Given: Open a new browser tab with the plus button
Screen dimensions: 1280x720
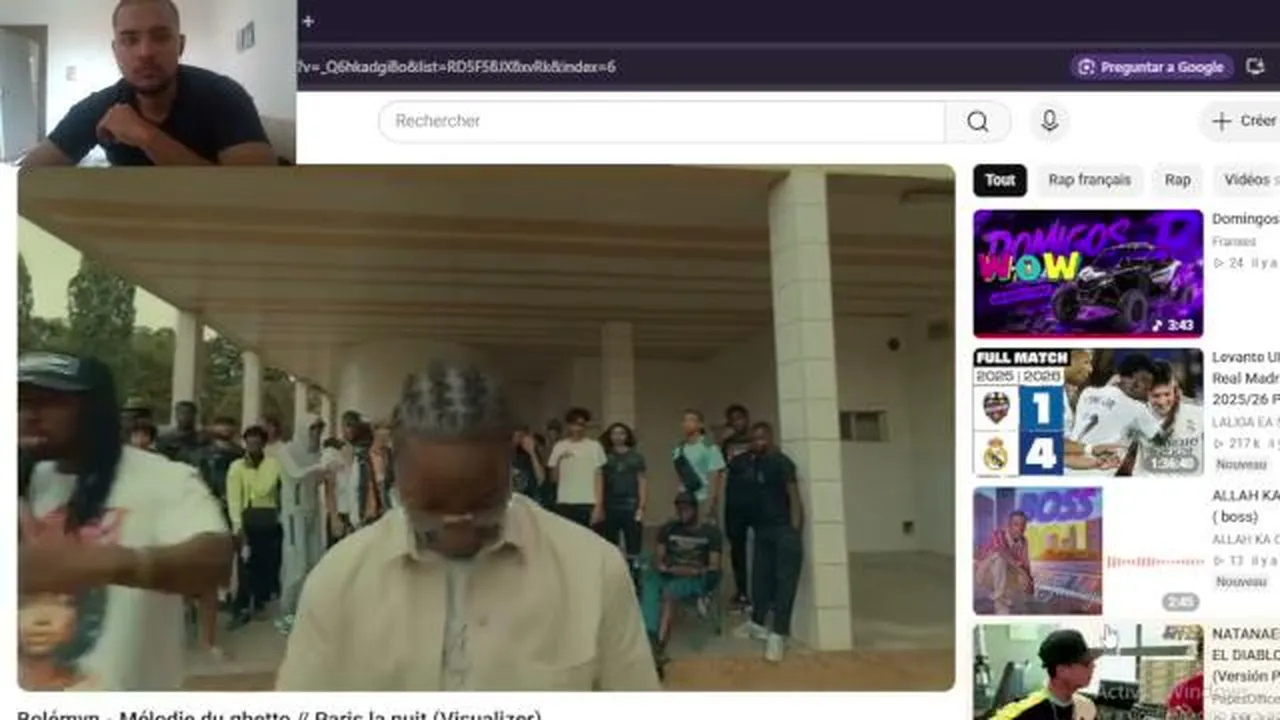Looking at the screenshot, I should pyautogui.click(x=308, y=21).
